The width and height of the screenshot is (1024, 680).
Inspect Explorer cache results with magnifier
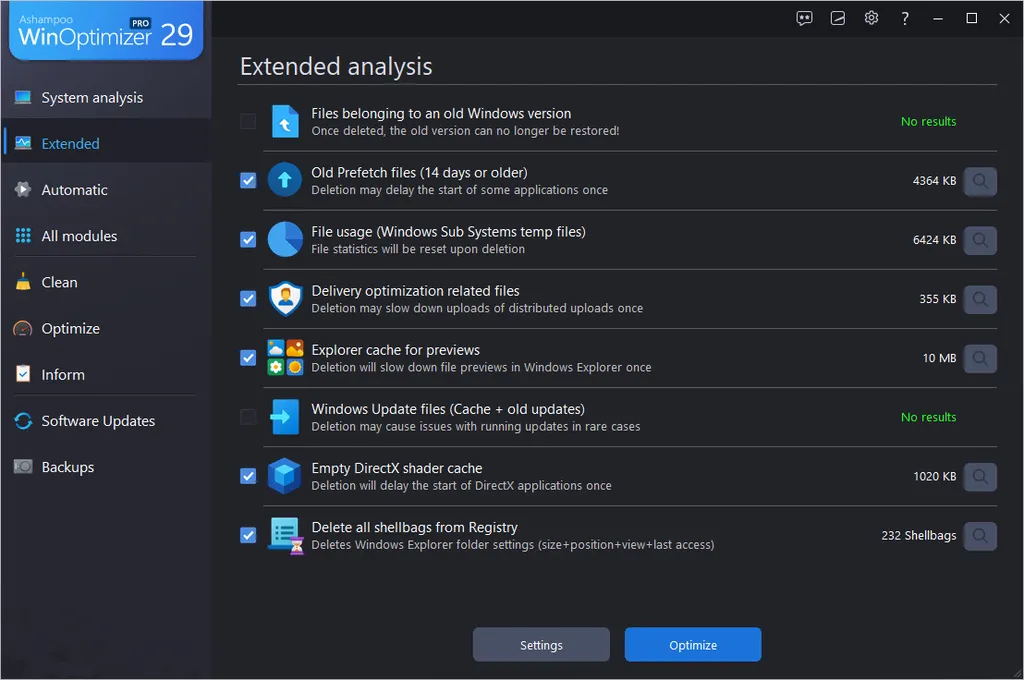[x=980, y=359]
